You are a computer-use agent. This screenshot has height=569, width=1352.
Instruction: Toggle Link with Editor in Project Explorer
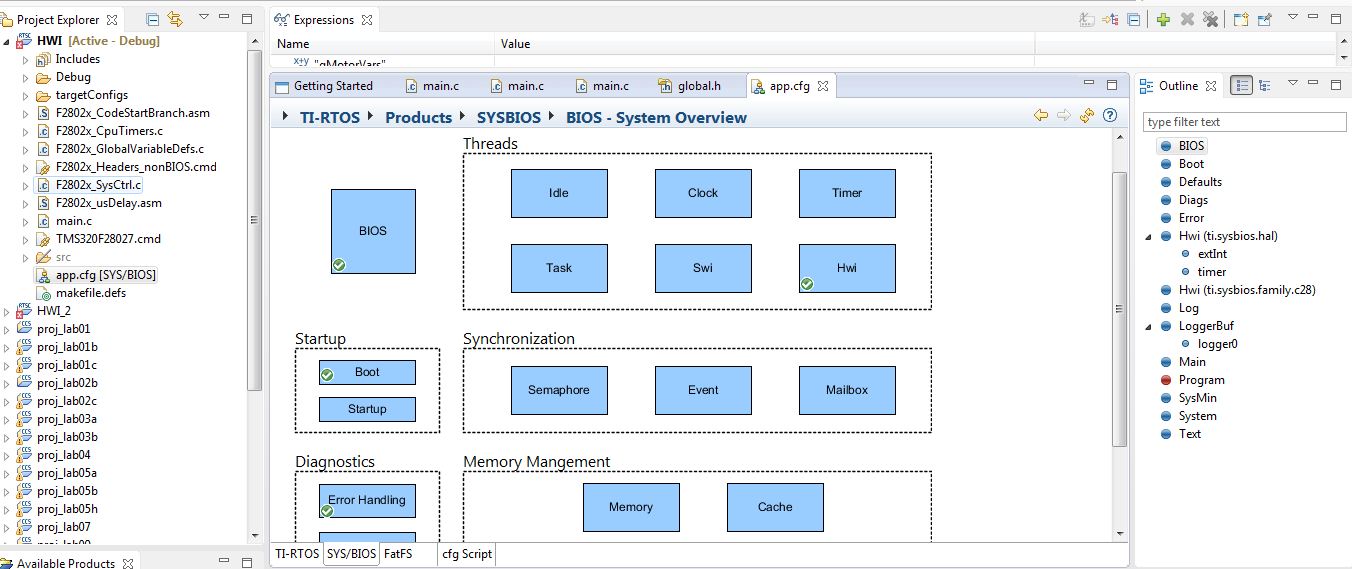click(x=176, y=19)
